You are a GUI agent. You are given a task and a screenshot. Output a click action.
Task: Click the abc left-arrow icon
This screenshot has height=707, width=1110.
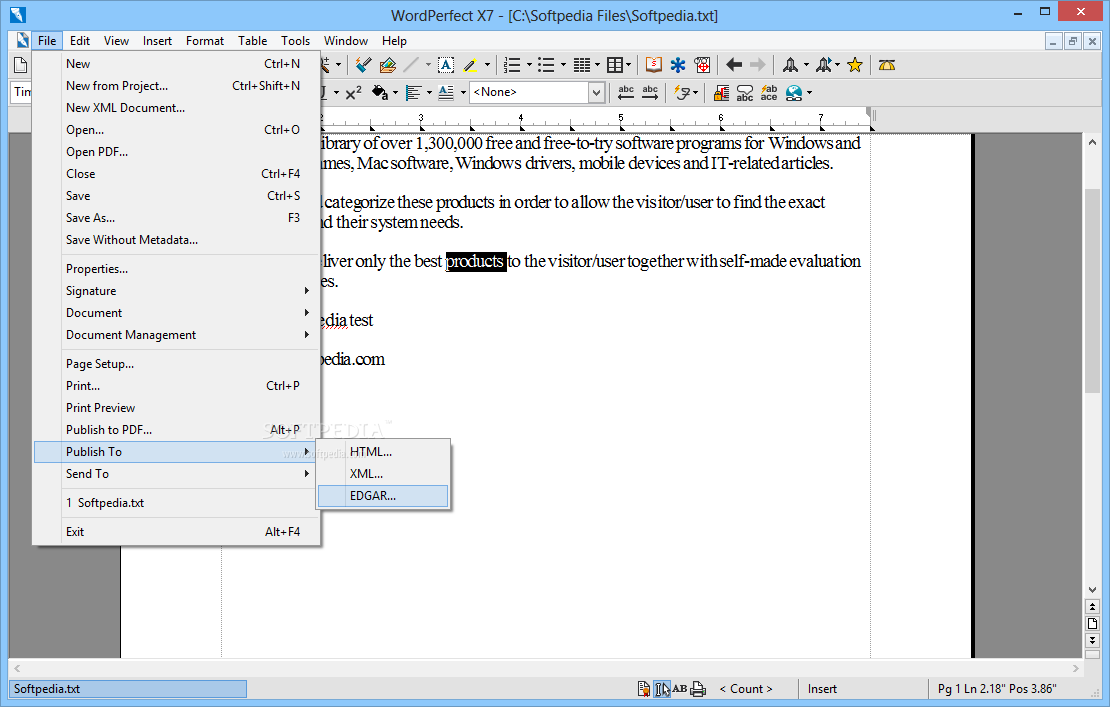tap(626, 93)
